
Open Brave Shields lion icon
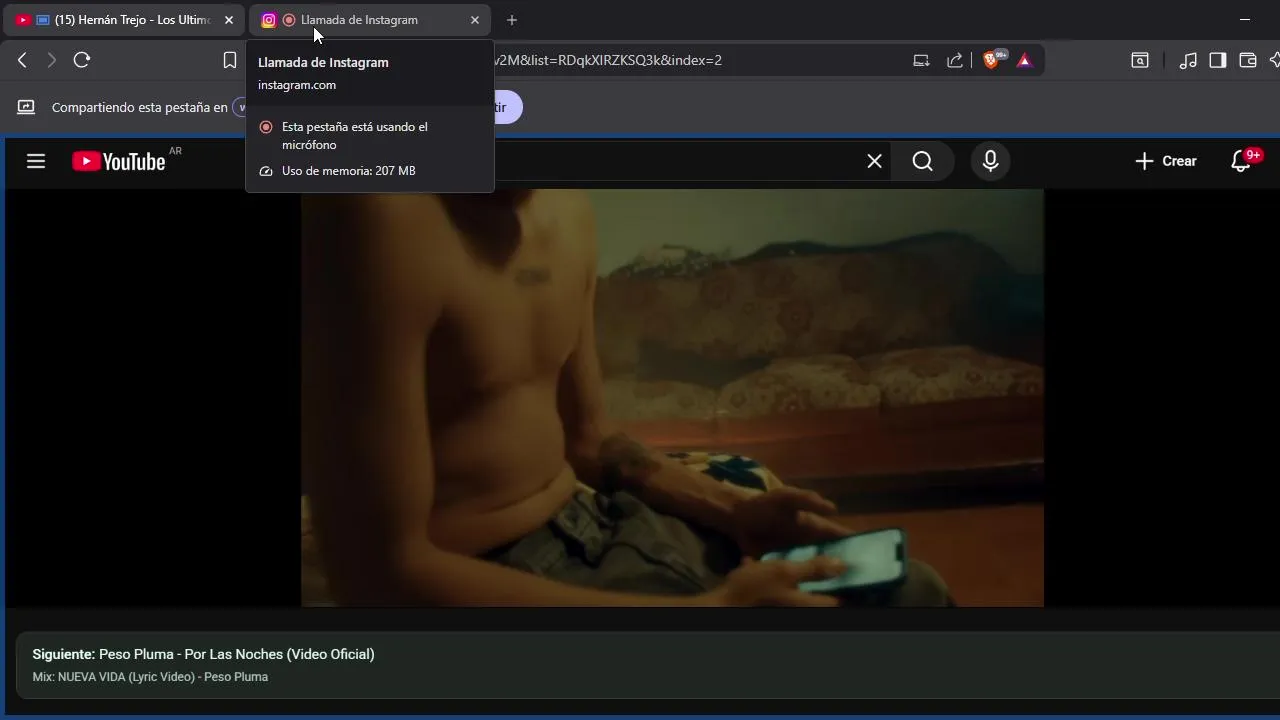coord(993,59)
